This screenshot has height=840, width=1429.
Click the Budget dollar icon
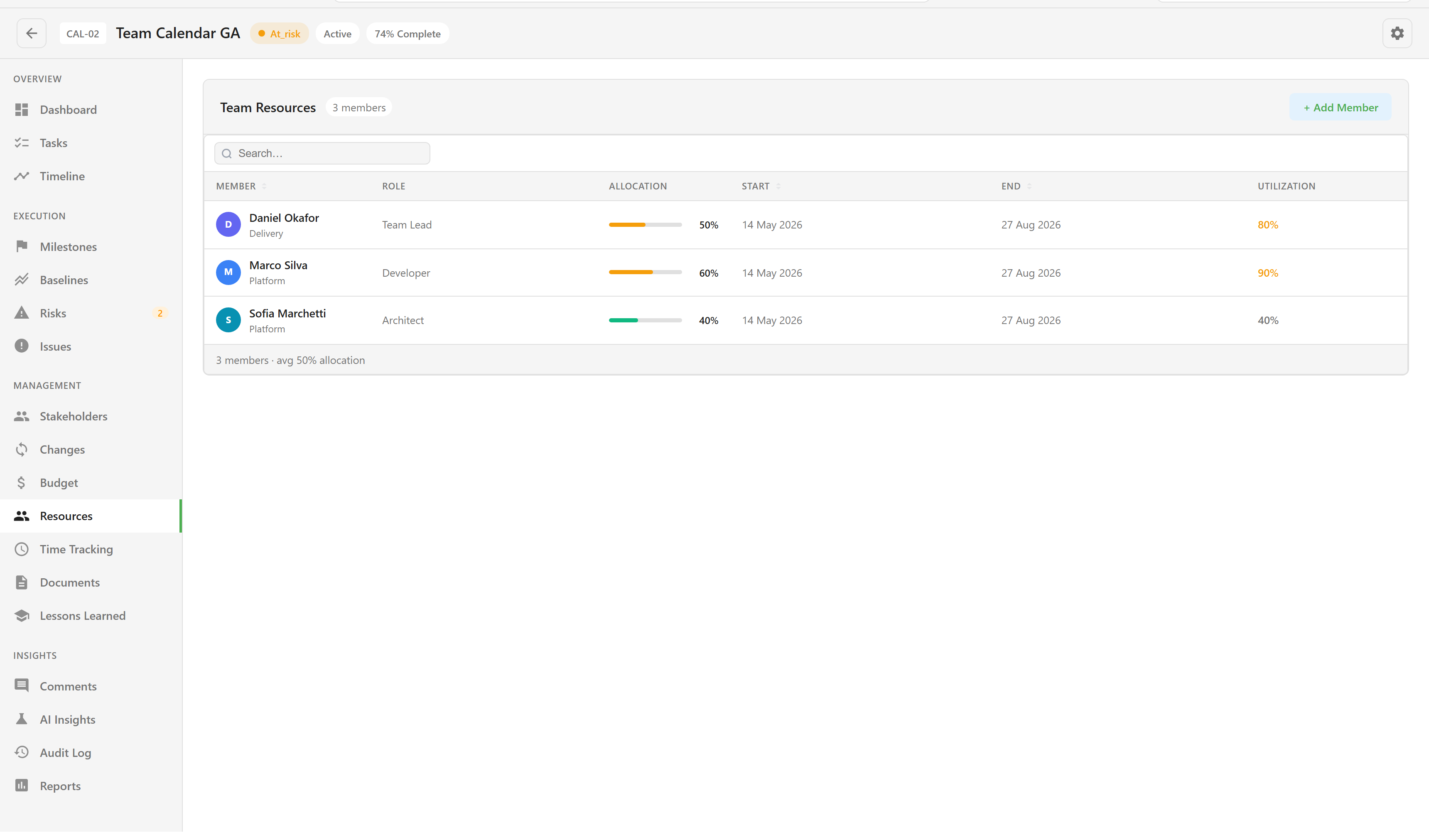[x=22, y=483]
